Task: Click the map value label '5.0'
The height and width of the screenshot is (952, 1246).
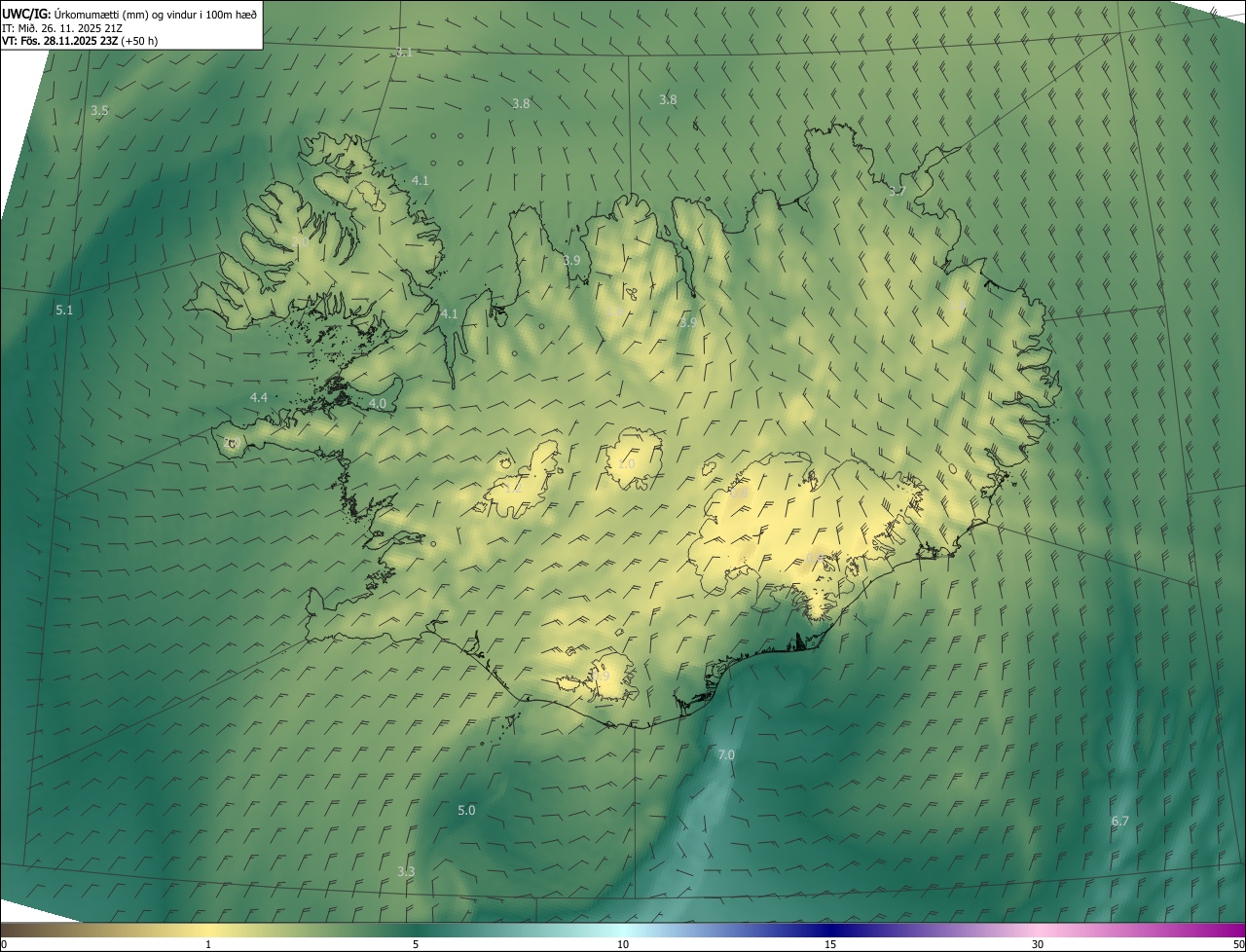Action: pos(466,810)
